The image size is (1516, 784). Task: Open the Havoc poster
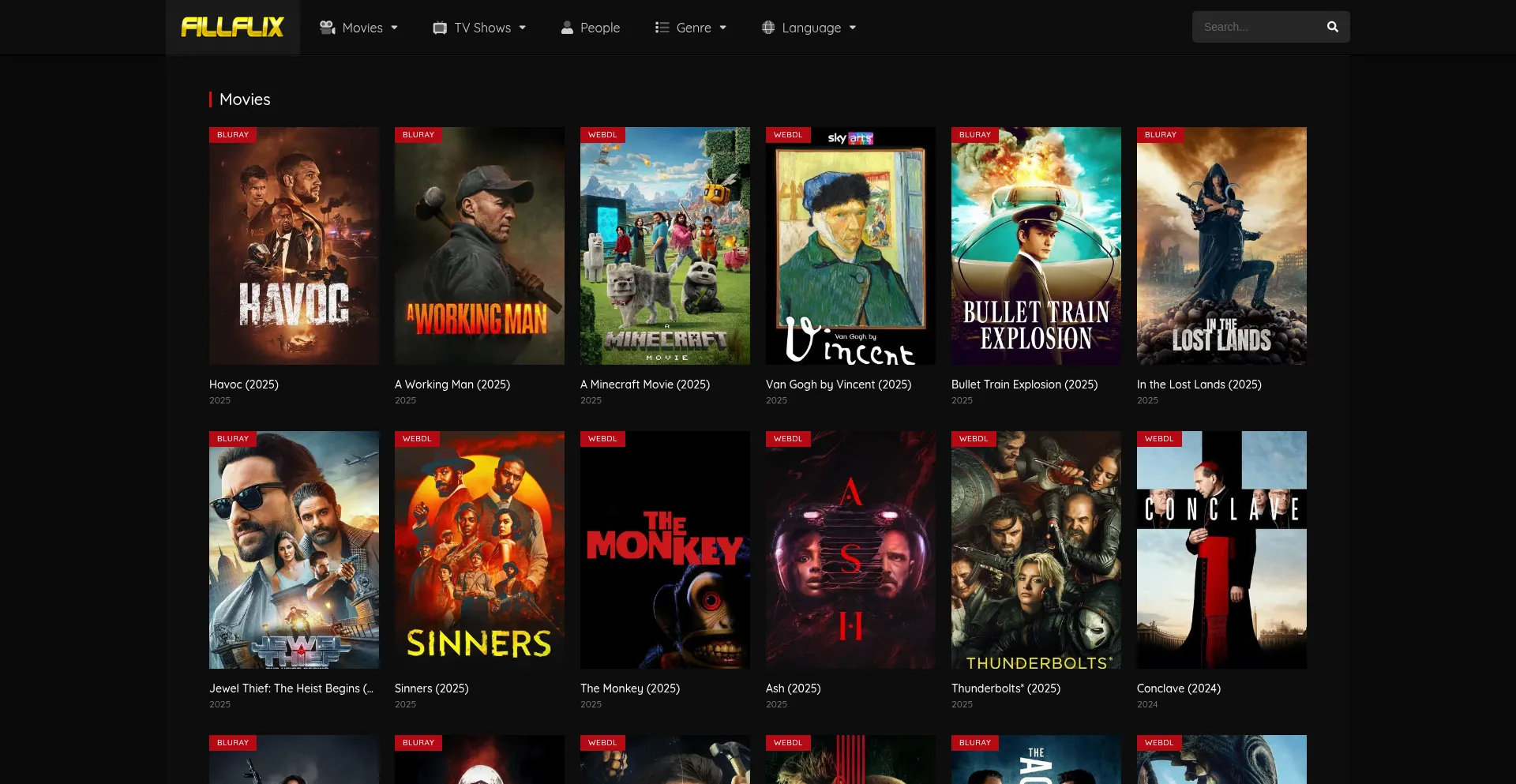click(294, 246)
